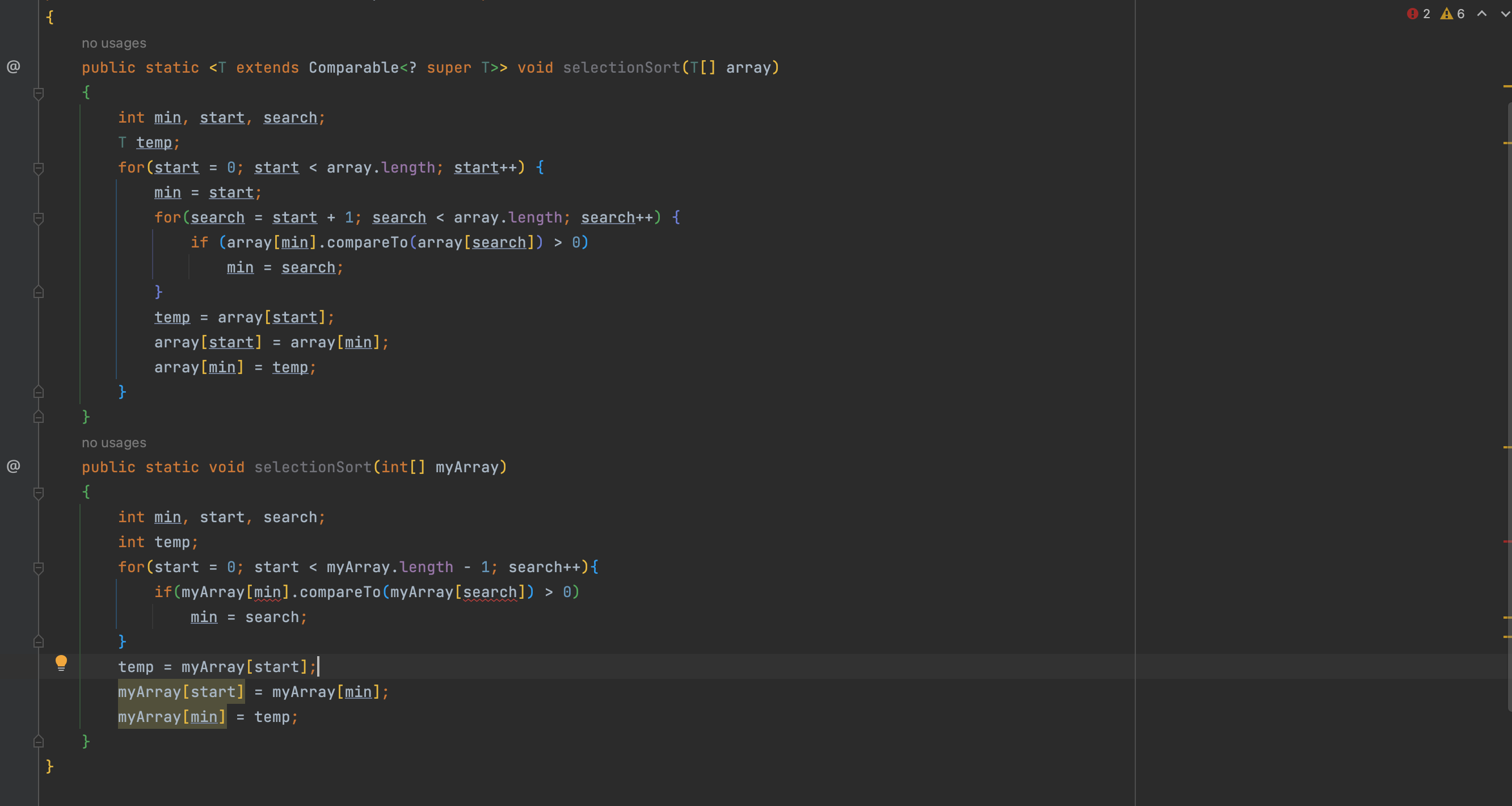Collapse the inner search for loop region
This screenshot has width=1512, height=806.
pyautogui.click(x=39, y=219)
